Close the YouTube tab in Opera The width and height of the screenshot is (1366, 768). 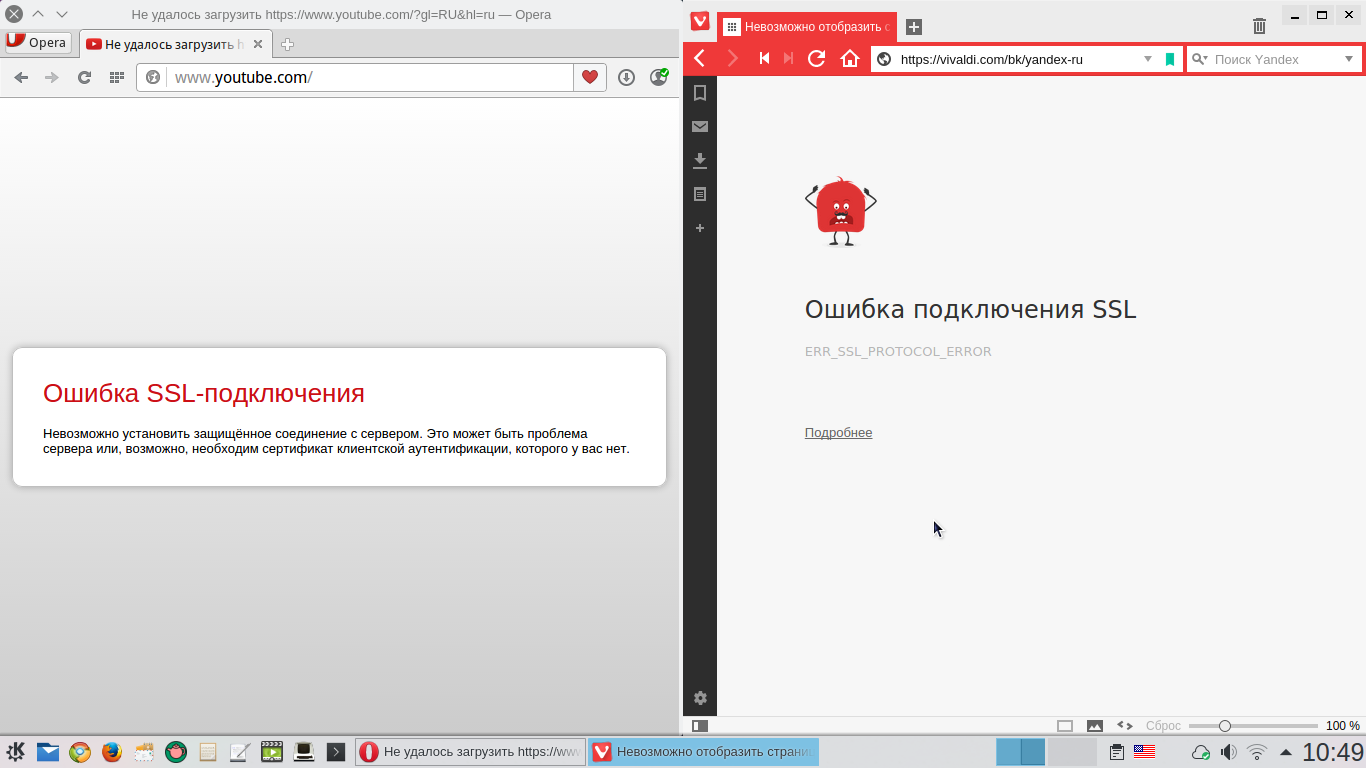[259, 44]
